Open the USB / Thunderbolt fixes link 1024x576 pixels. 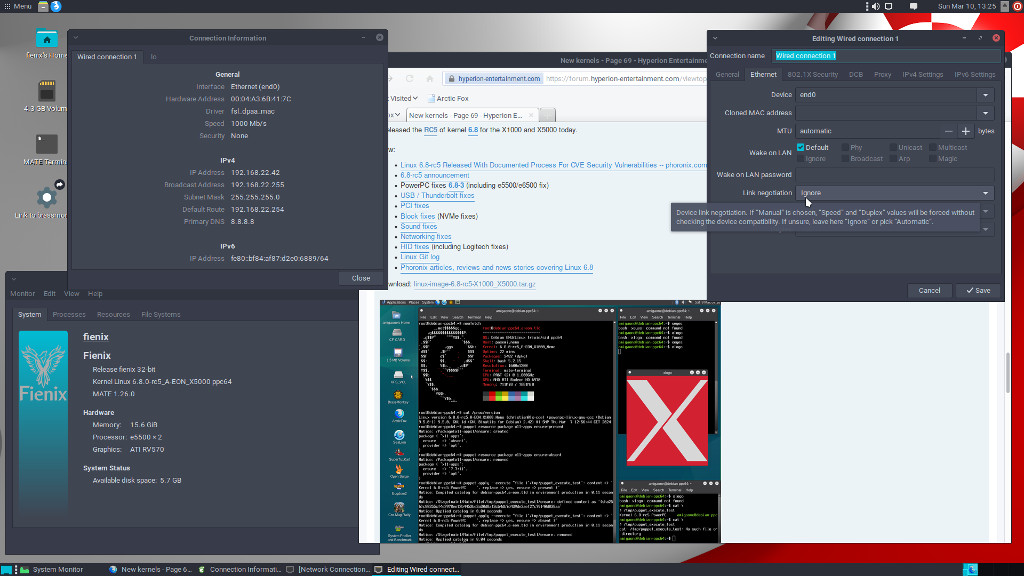coord(437,196)
